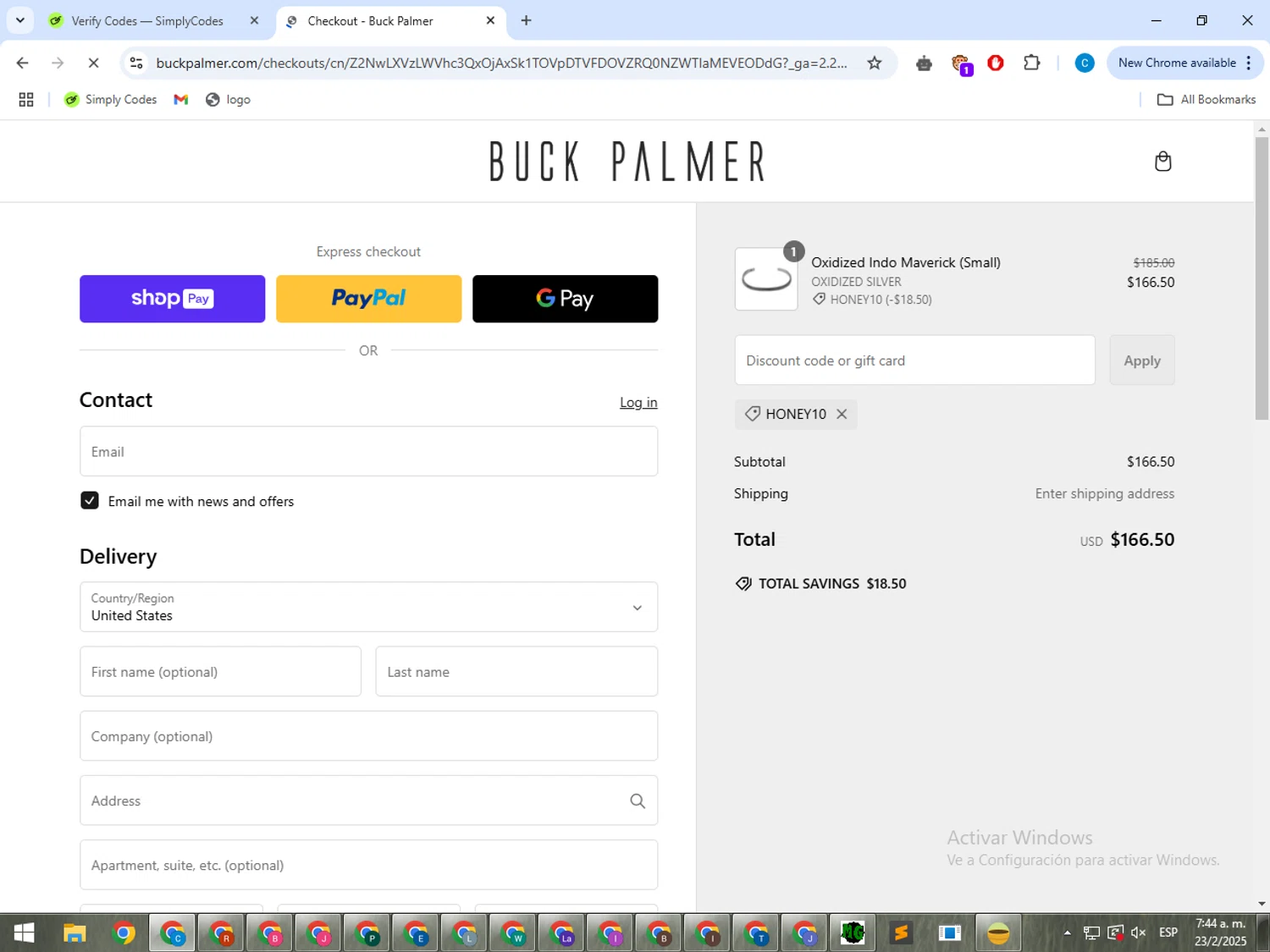
Task: Click the $166.50 total amount
Action: (1142, 540)
